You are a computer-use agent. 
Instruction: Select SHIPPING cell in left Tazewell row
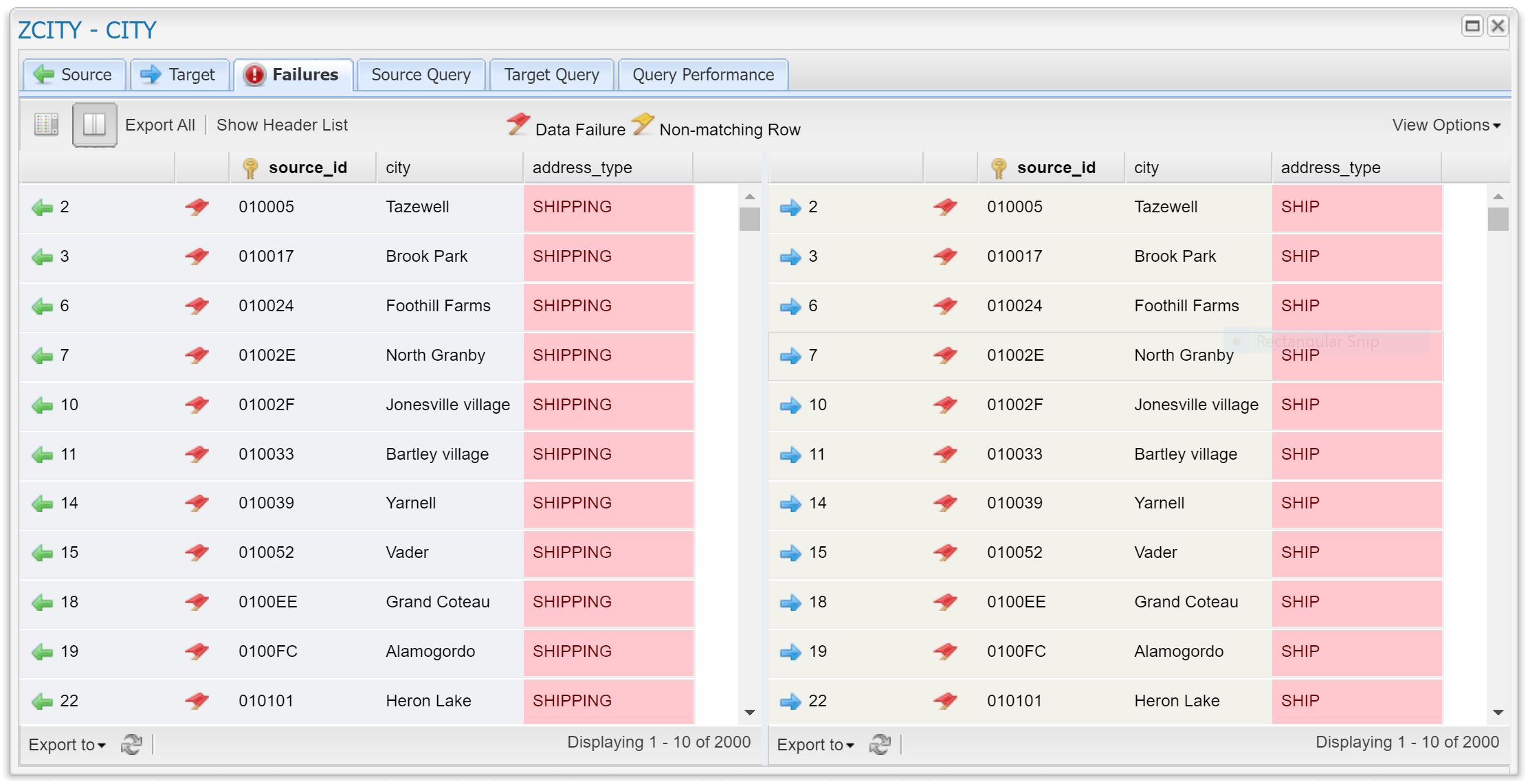click(608, 208)
